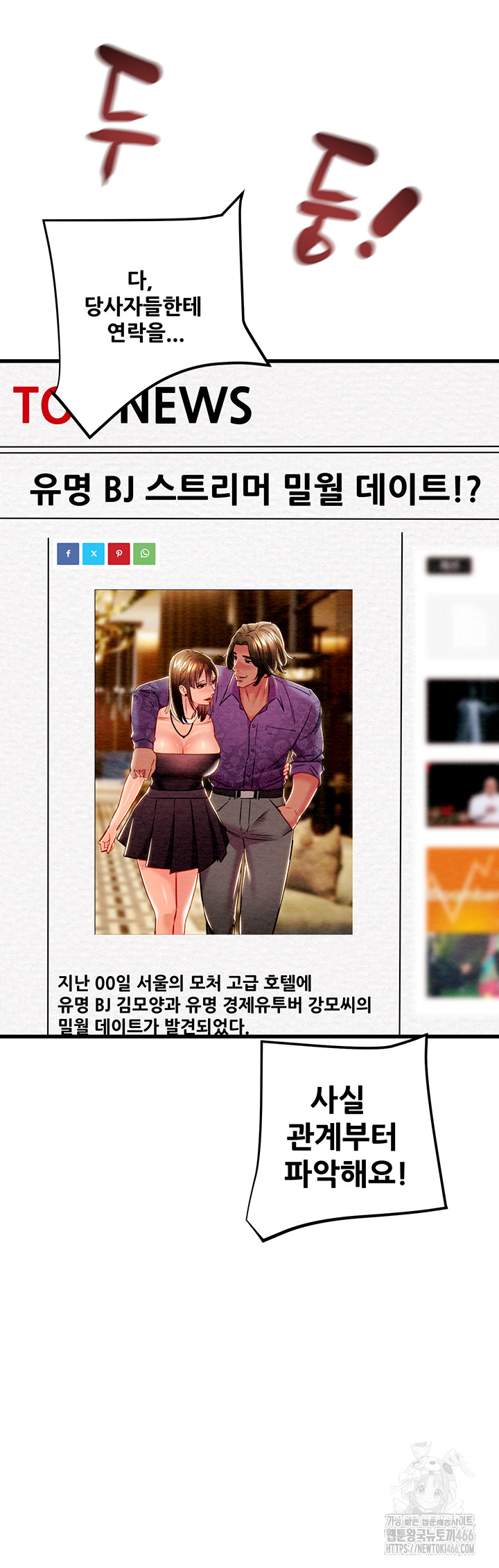
Task: Click the article text starting 지난 00일
Action: pos(214,1004)
